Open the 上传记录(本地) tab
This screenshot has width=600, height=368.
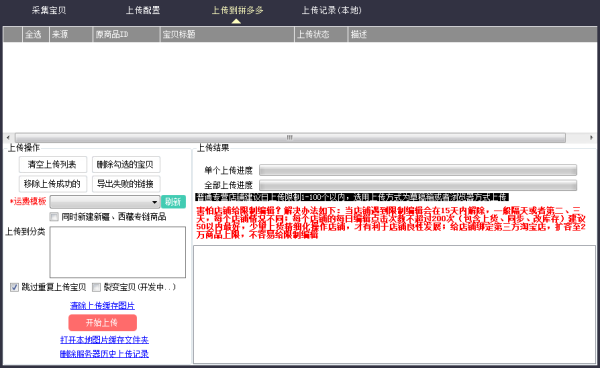click(331, 10)
